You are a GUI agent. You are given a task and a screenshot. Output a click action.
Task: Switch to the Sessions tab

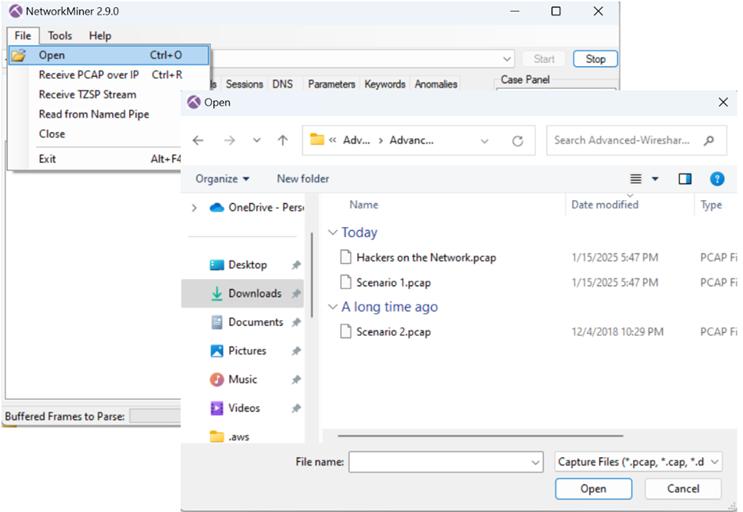[x=244, y=84]
